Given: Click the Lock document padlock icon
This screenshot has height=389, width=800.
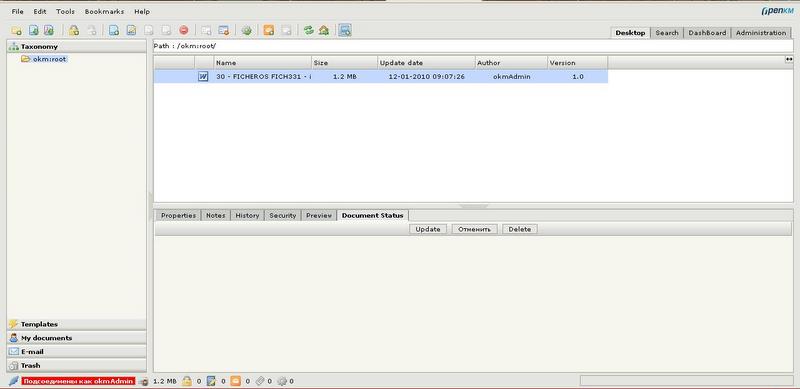Looking at the screenshot, I should (x=74, y=31).
